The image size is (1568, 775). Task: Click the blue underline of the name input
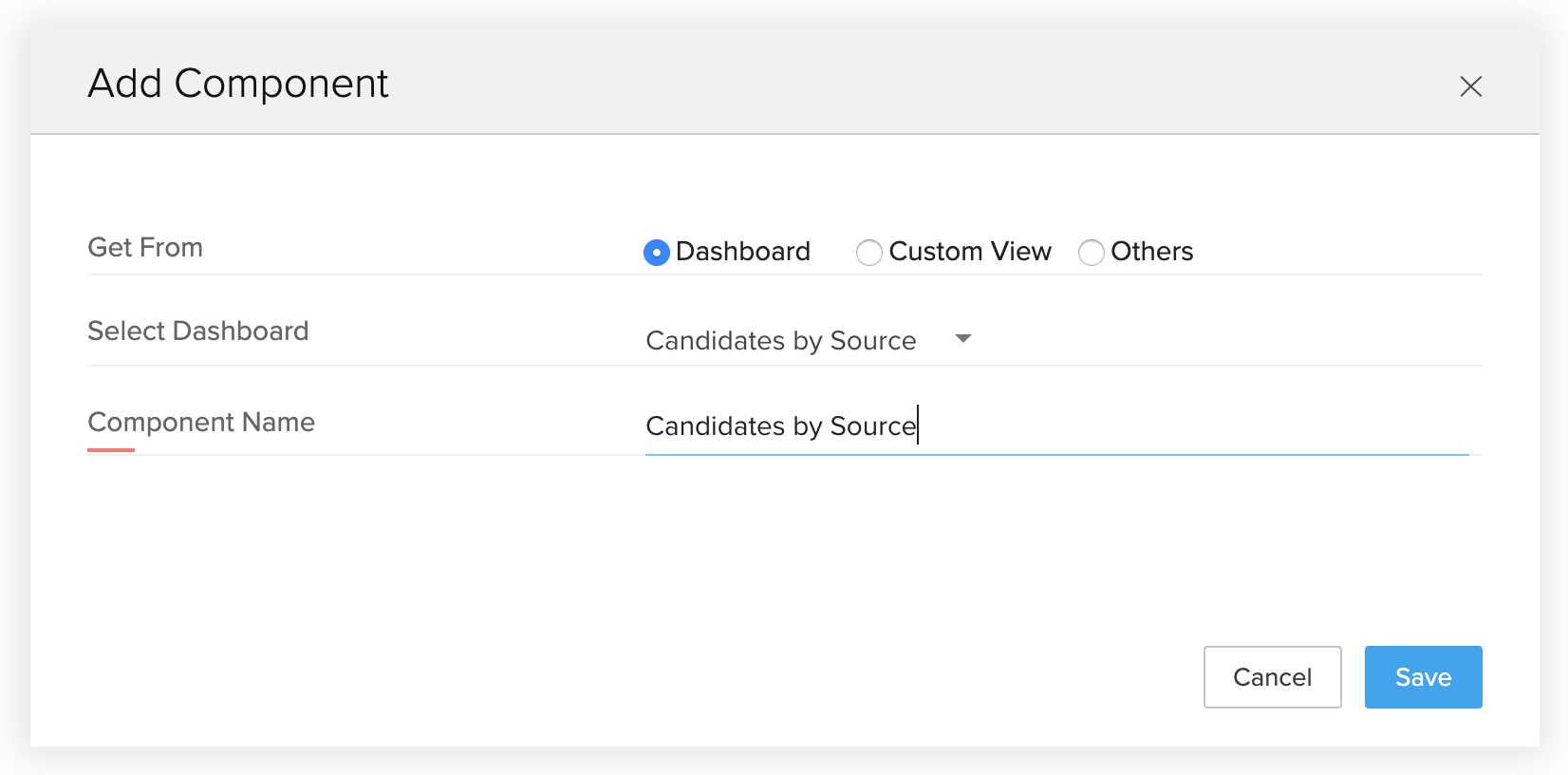[x=1057, y=455]
